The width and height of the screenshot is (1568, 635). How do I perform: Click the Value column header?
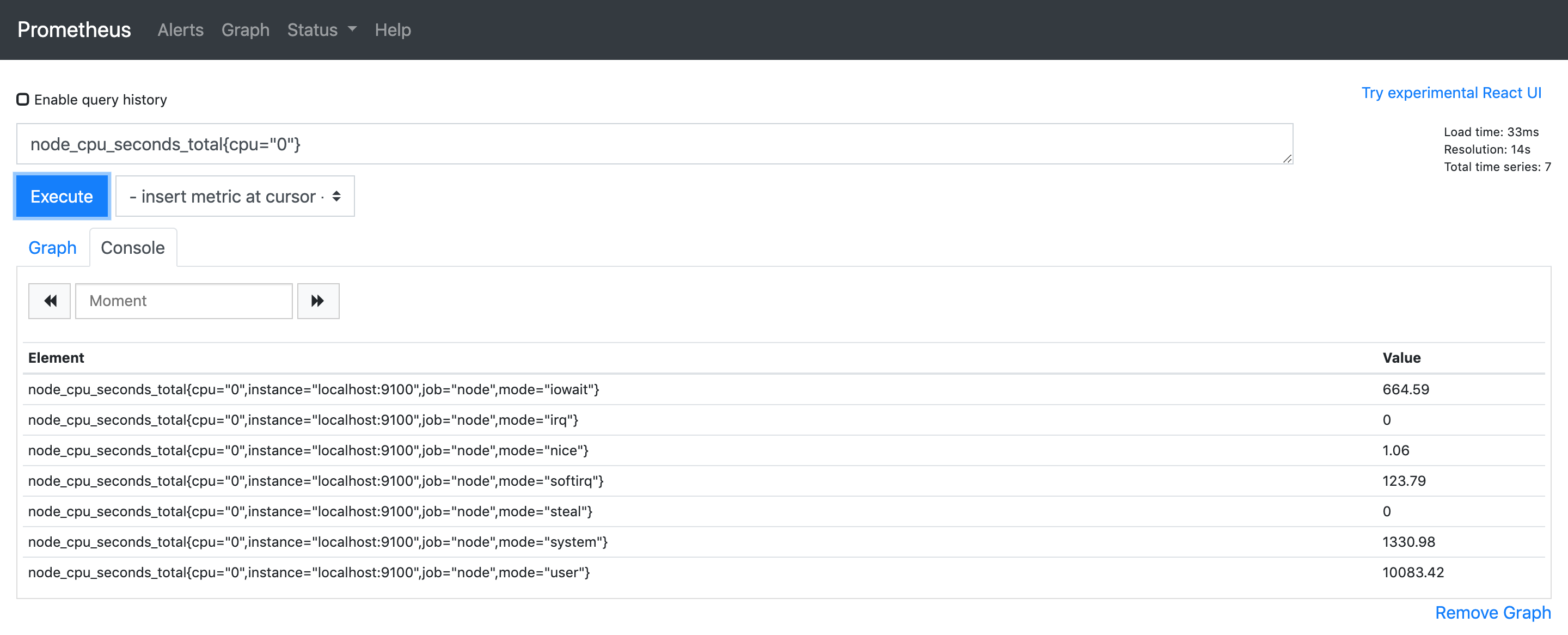point(1401,358)
